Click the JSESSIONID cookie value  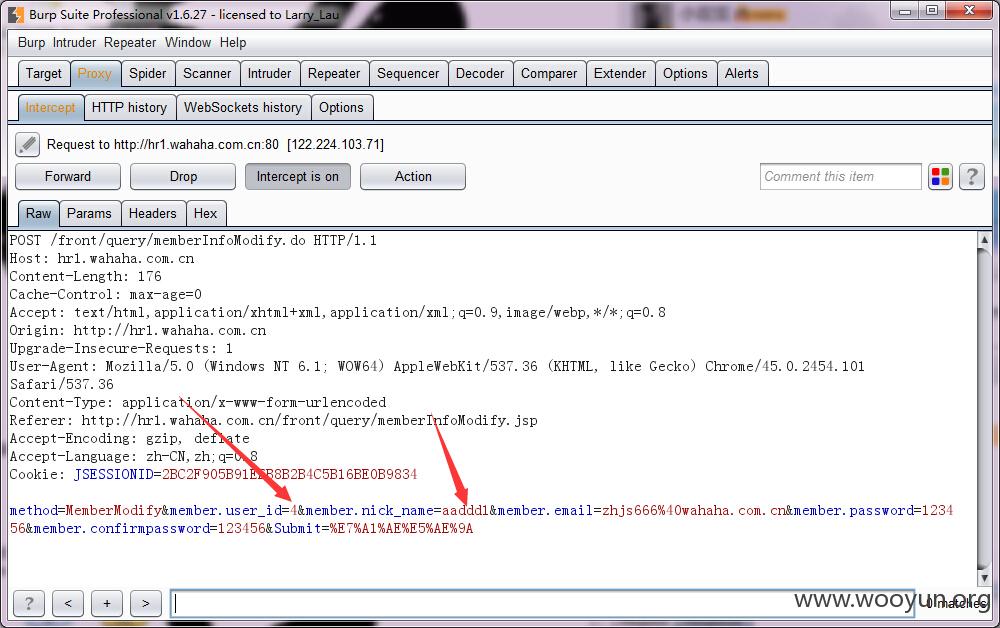point(290,474)
